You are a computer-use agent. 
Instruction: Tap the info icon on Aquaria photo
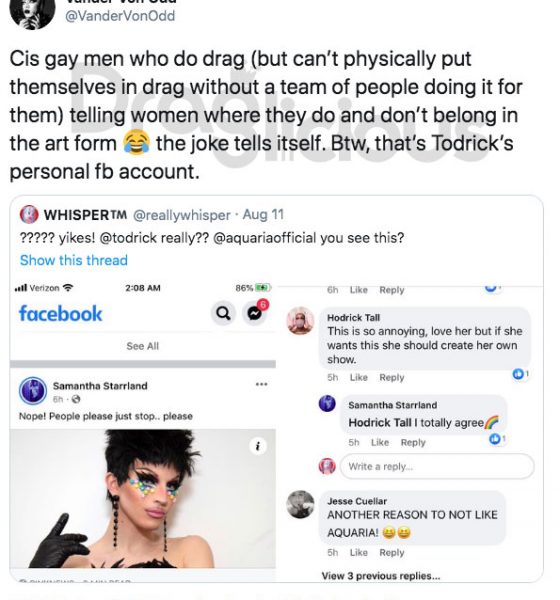point(258,446)
